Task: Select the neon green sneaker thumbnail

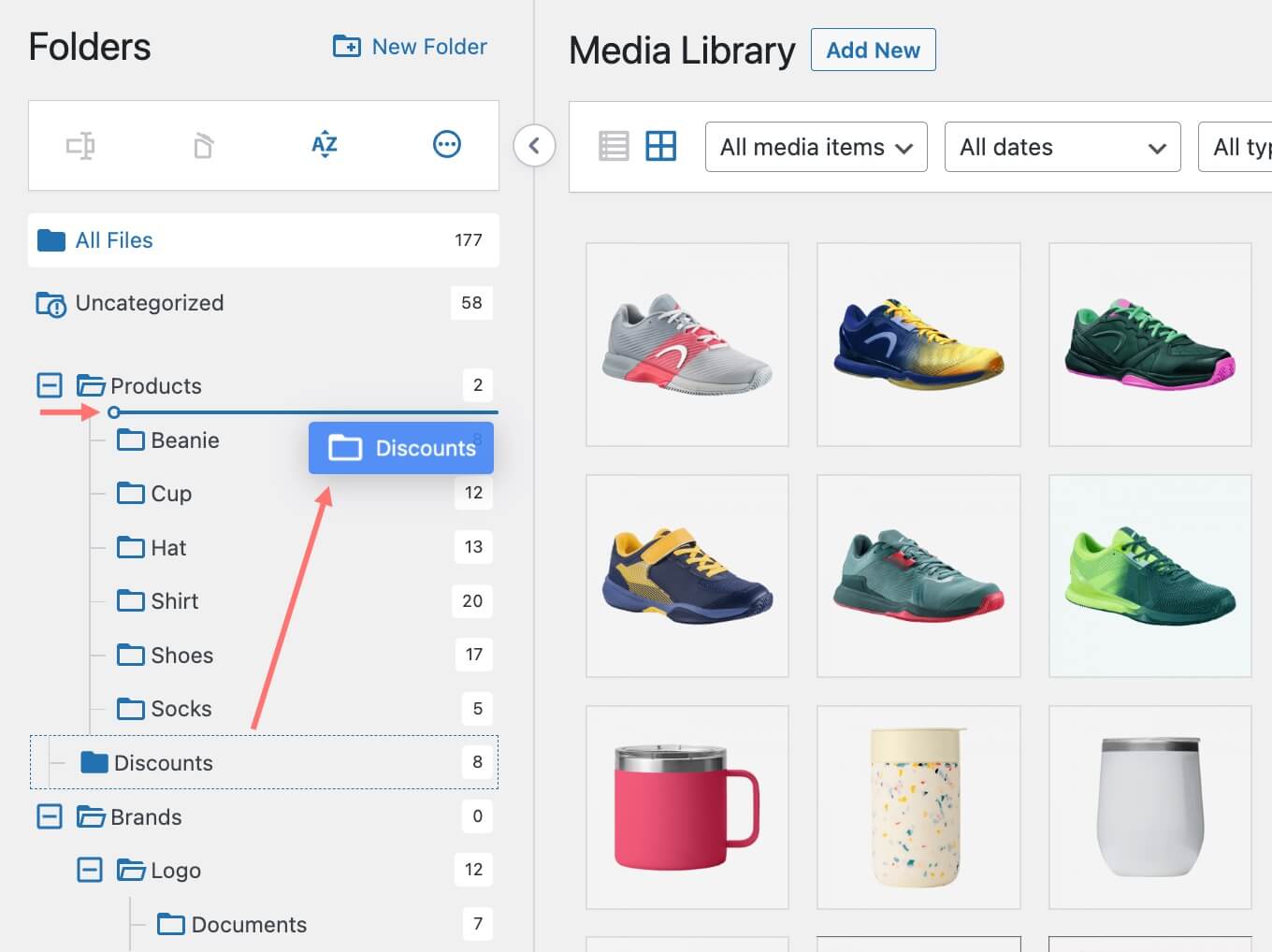Action: [x=1150, y=576]
